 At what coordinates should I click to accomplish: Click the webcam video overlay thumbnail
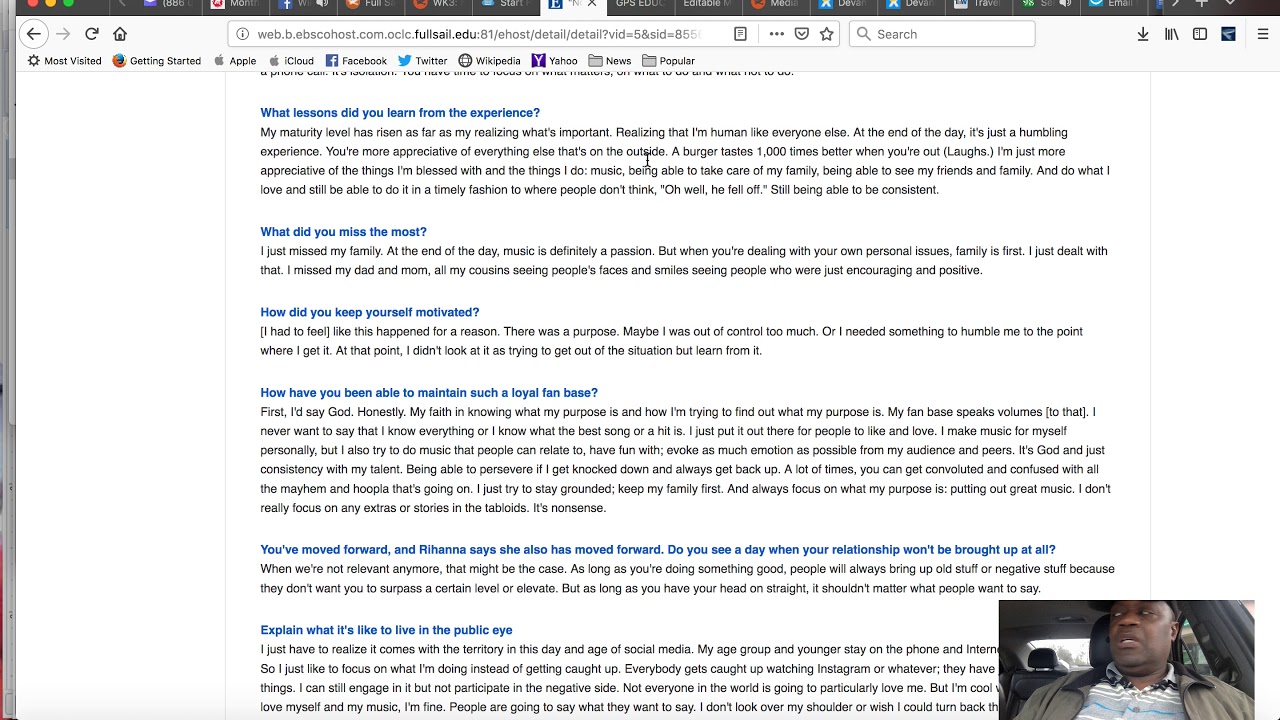pos(1126,660)
